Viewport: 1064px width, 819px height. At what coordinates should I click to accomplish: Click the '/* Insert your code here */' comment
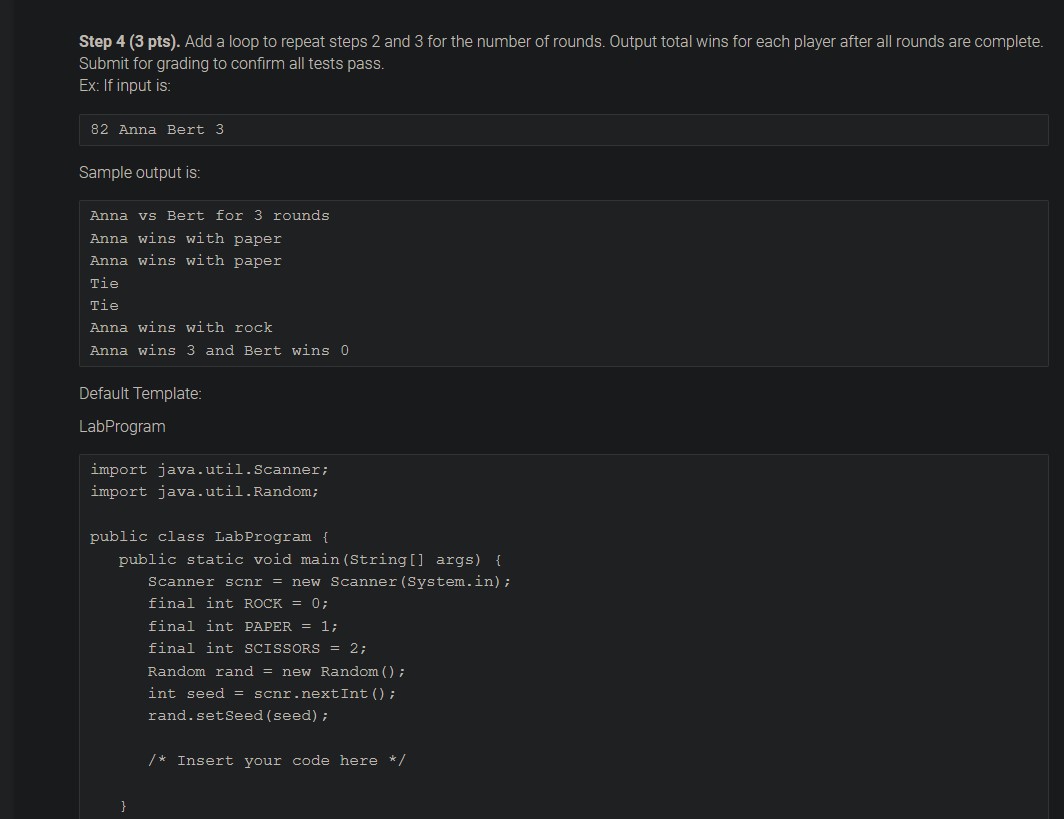tap(276, 761)
